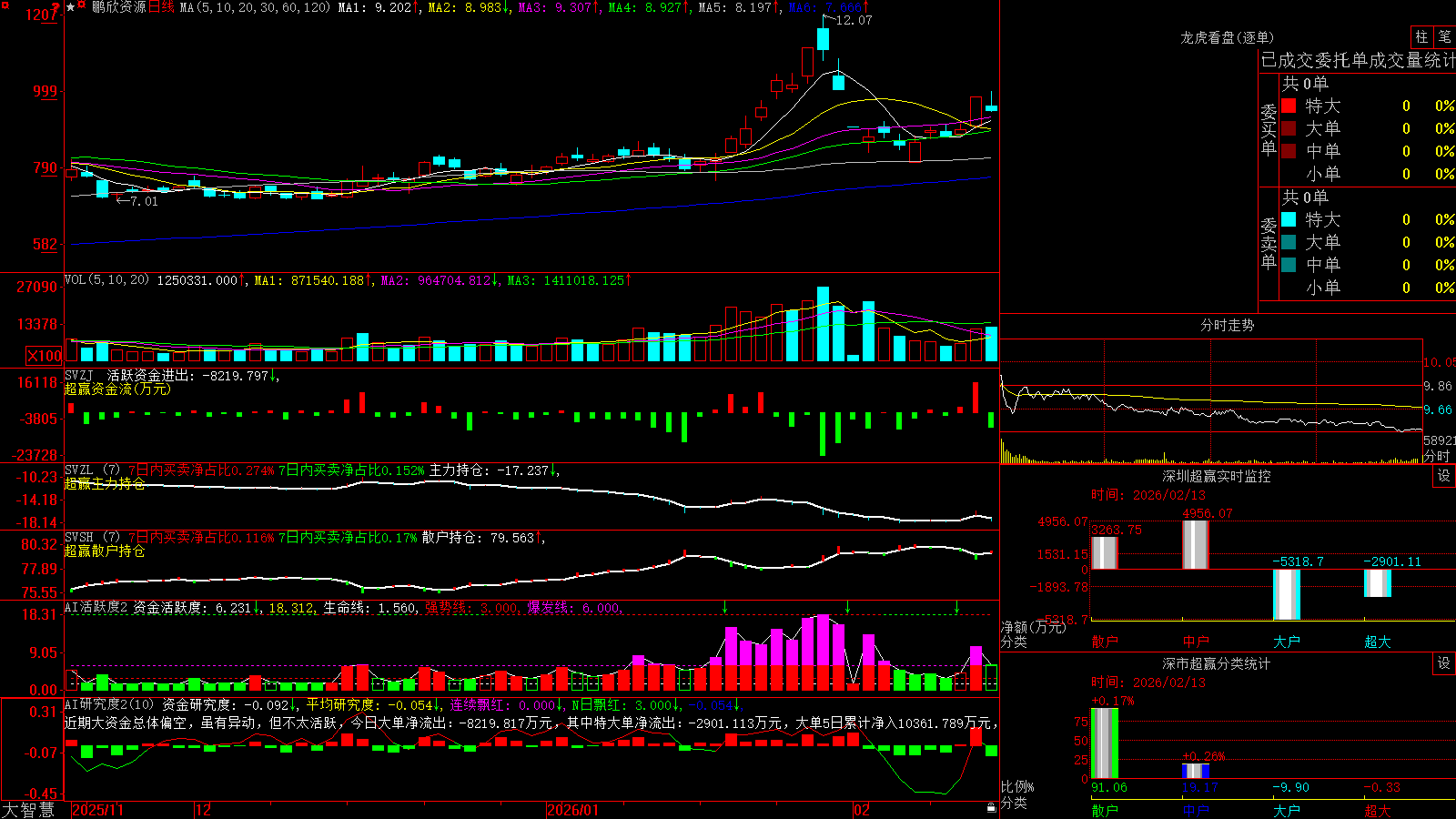Click the -9.90 value under 大户
This screenshot has height=819, width=1456.
coord(1291,787)
